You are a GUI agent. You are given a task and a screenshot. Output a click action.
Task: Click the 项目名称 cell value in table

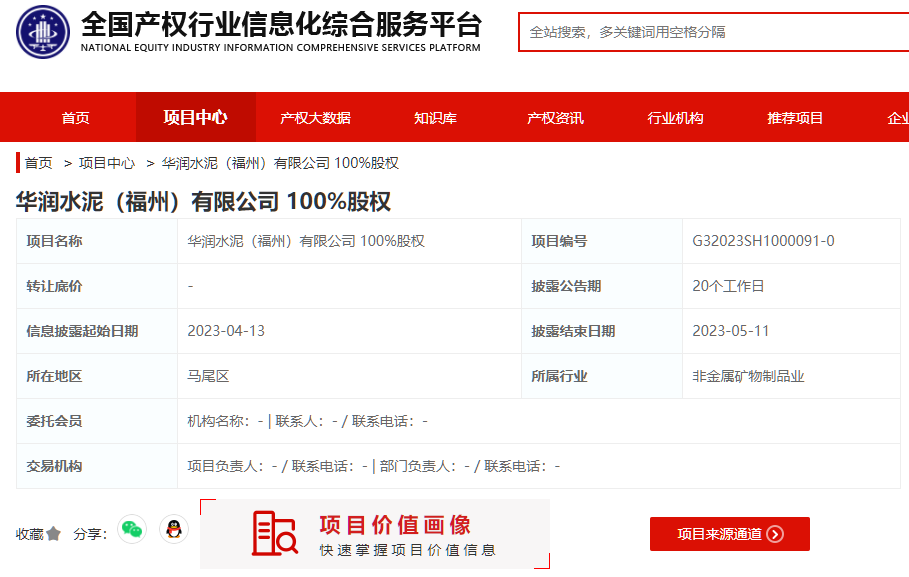click(x=306, y=241)
